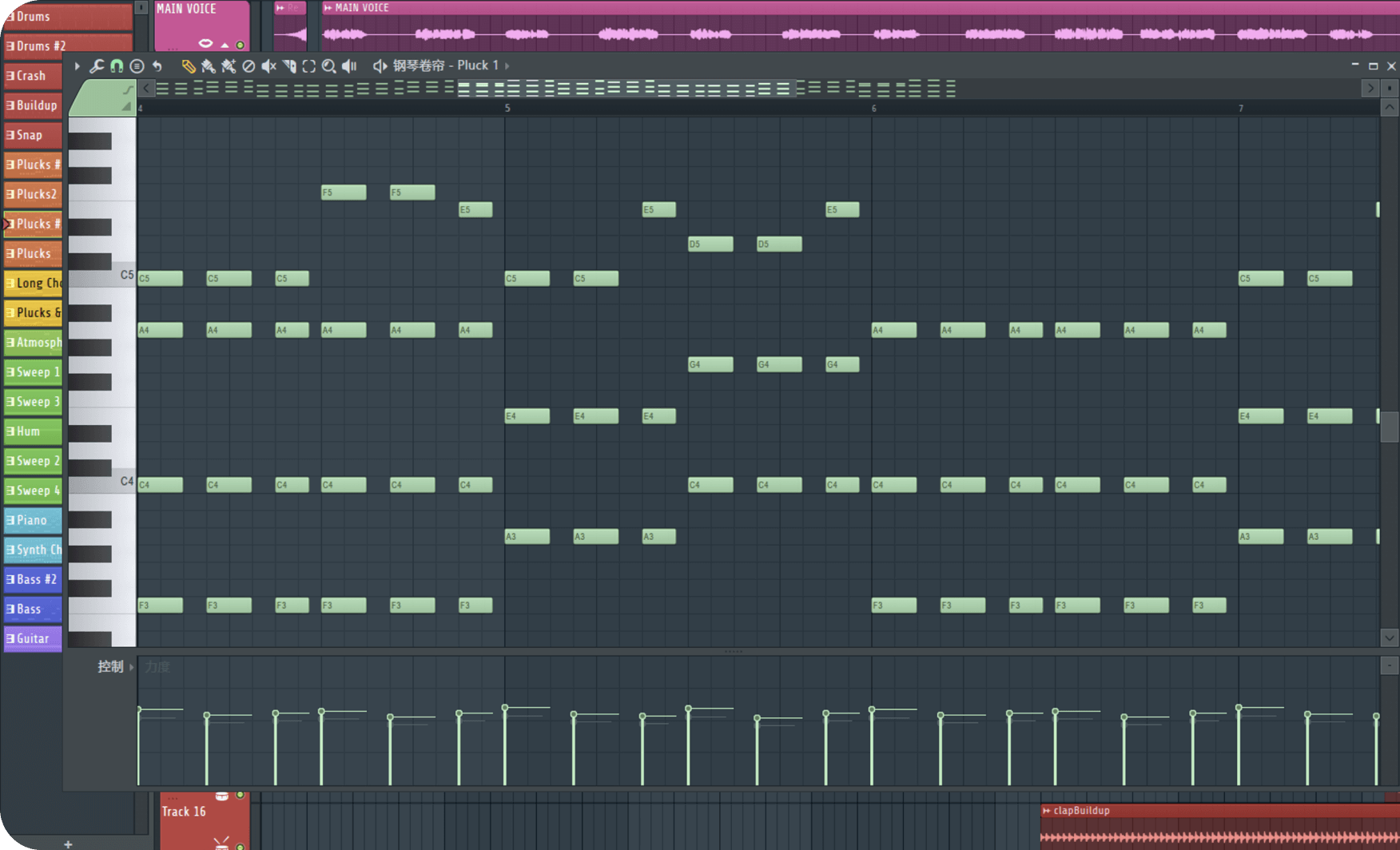The height and width of the screenshot is (850, 1400).
Task: Select the Drums track
Action: (67, 16)
